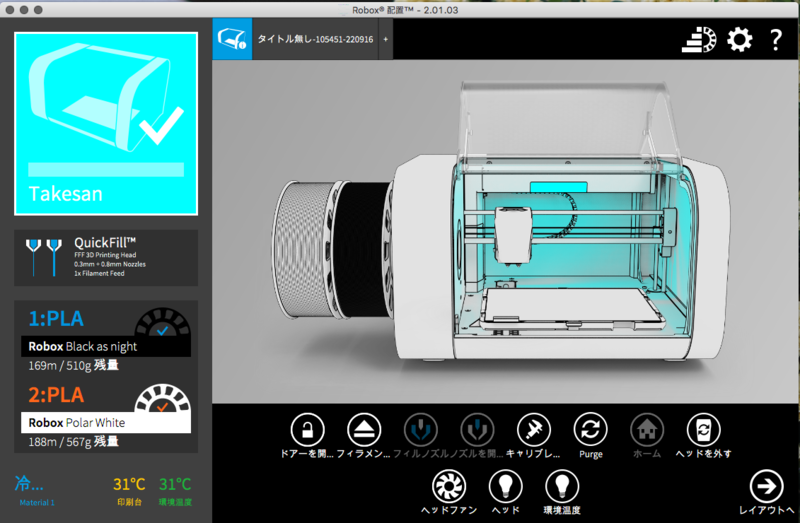Click the QuickFill head info panel
Viewport: 800px width, 523px height.
[106, 258]
